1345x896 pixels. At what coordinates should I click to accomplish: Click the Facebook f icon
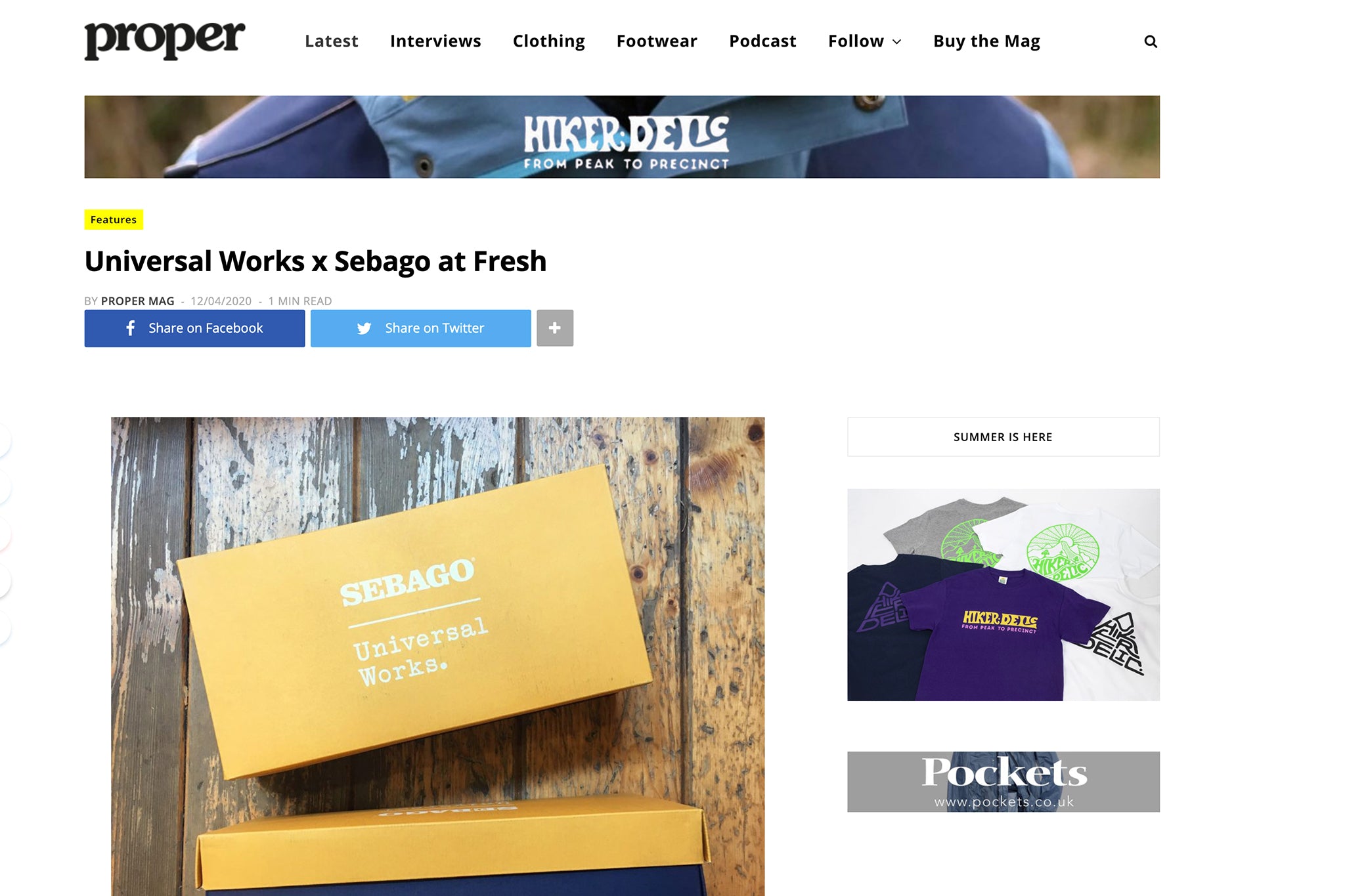coord(131,328)
